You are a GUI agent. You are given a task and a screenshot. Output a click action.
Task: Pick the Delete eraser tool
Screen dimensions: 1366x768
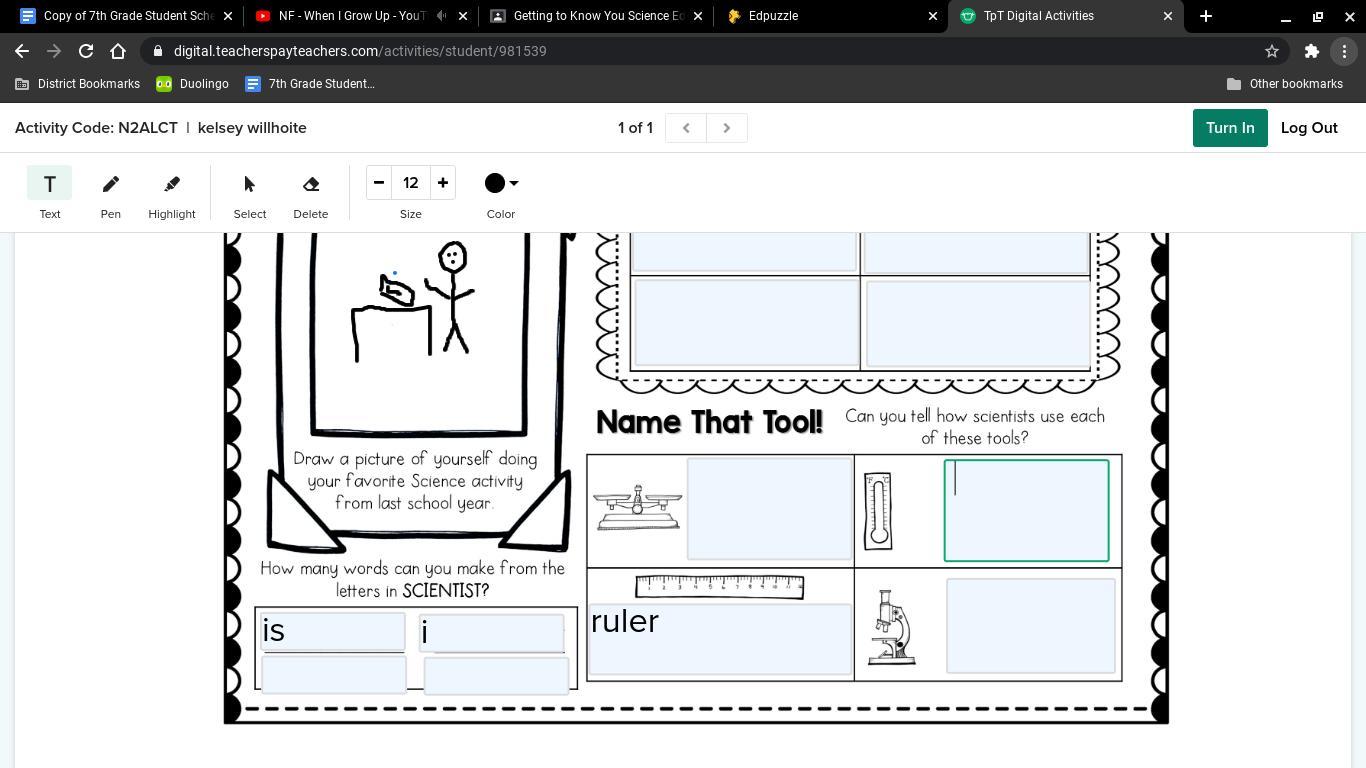point(310,184)
